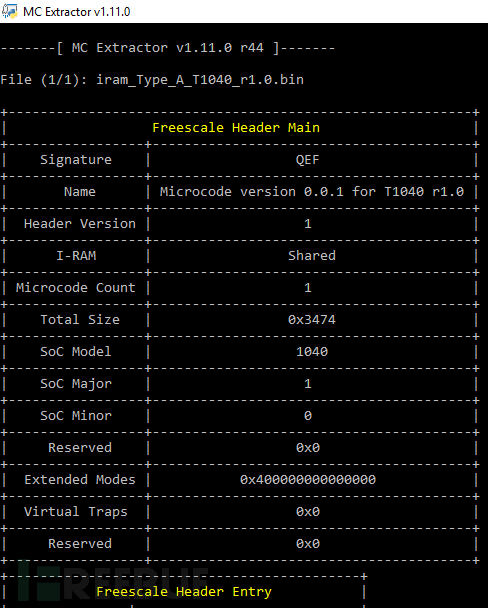Click the banner line MC Extractor v1.11.0 r44

coord(168,48)
